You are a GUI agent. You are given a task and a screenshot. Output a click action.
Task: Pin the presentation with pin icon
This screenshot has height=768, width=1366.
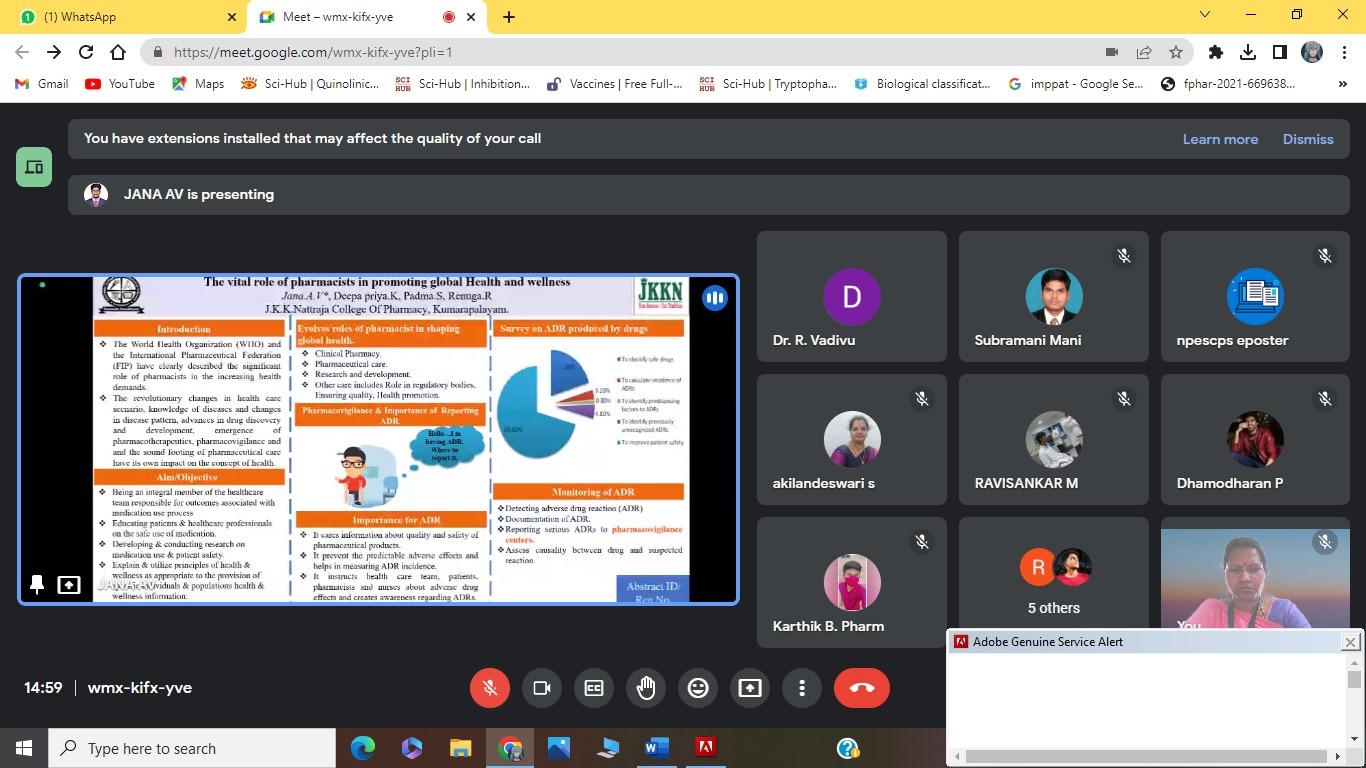coord(37,585)
